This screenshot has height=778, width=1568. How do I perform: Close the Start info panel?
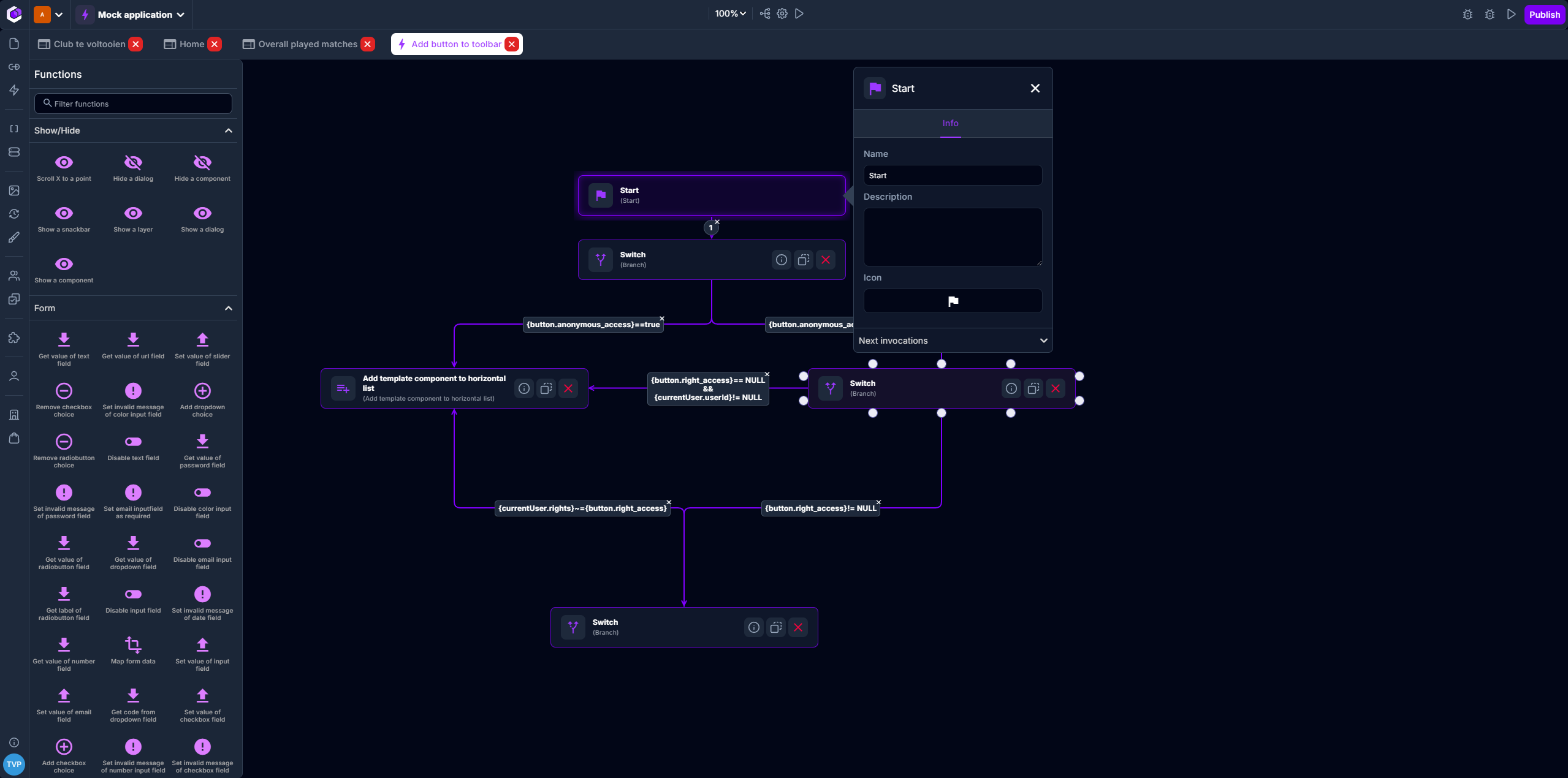pos(1035,88)
